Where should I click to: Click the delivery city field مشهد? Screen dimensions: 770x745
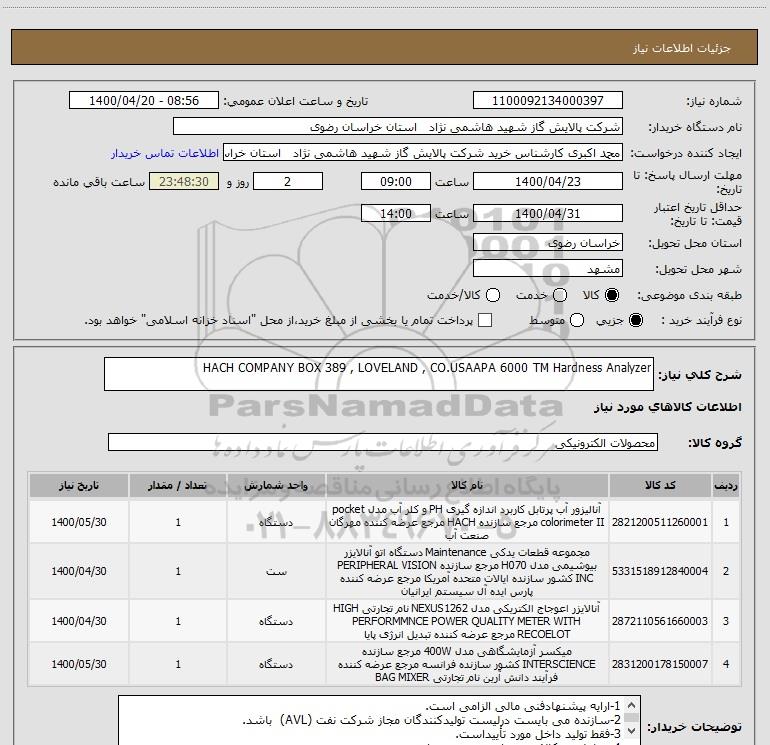tap(548, 269)
